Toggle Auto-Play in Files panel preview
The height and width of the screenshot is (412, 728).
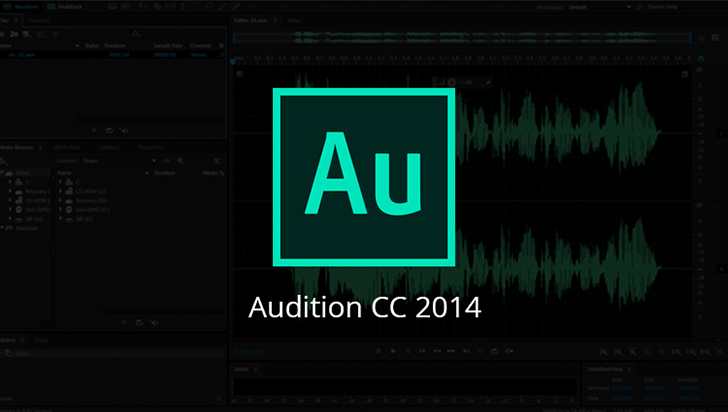pos(124,130)
